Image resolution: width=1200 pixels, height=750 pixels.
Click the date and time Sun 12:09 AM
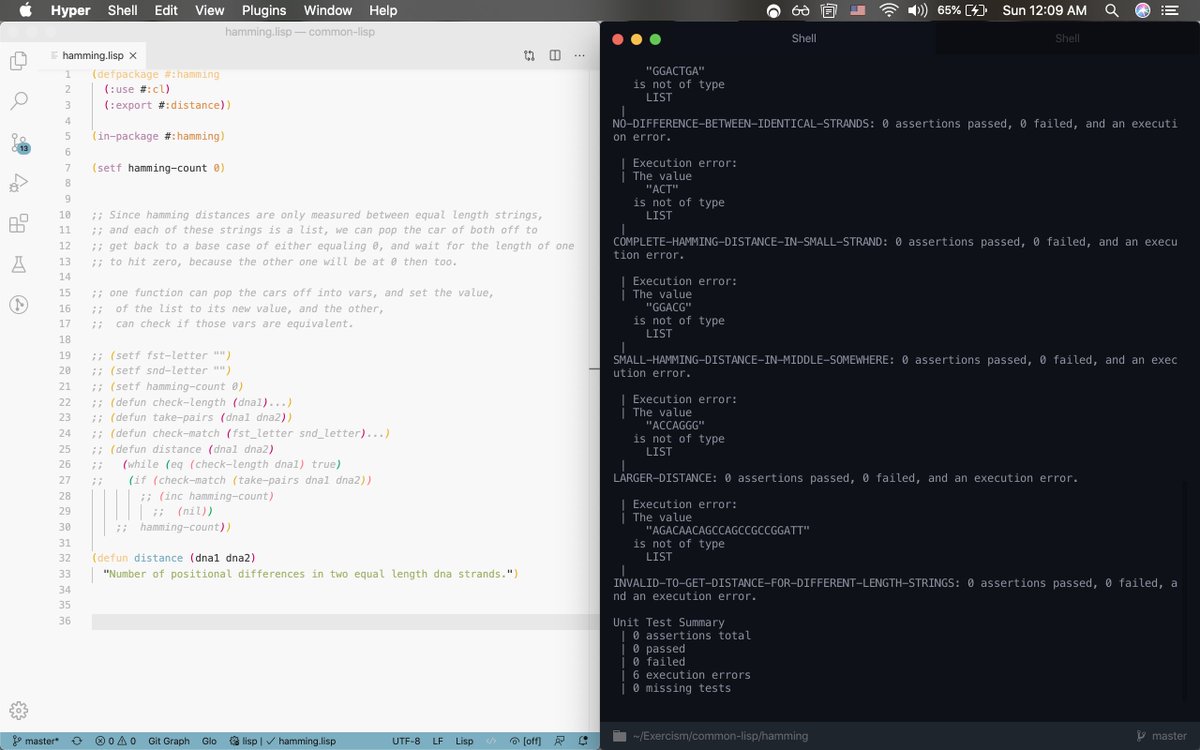tap(1044, 10)
